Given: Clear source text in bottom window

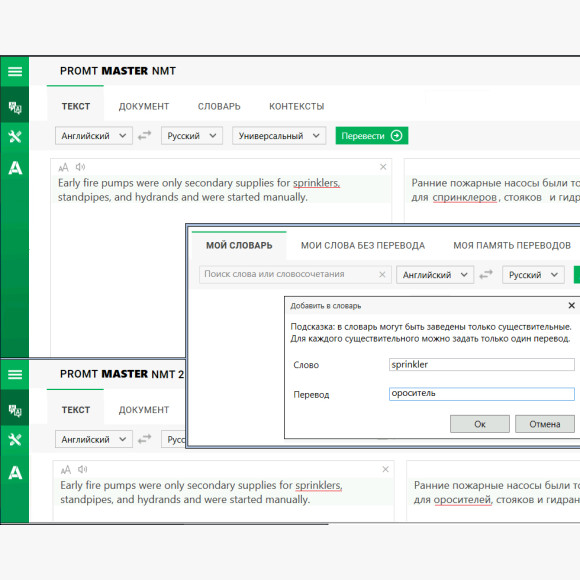Looking at the screenshot, I should pyautogui.click(x=385, y=469).
